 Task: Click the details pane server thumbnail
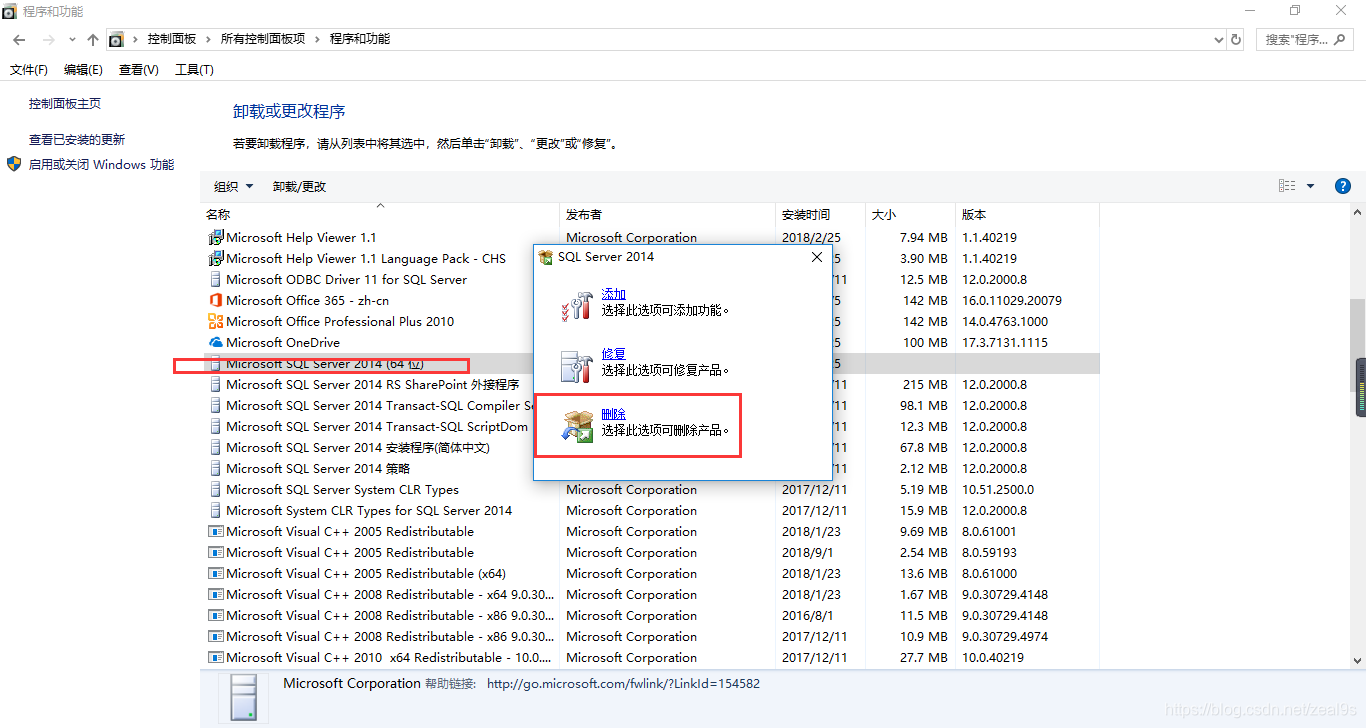pos(244,698)
